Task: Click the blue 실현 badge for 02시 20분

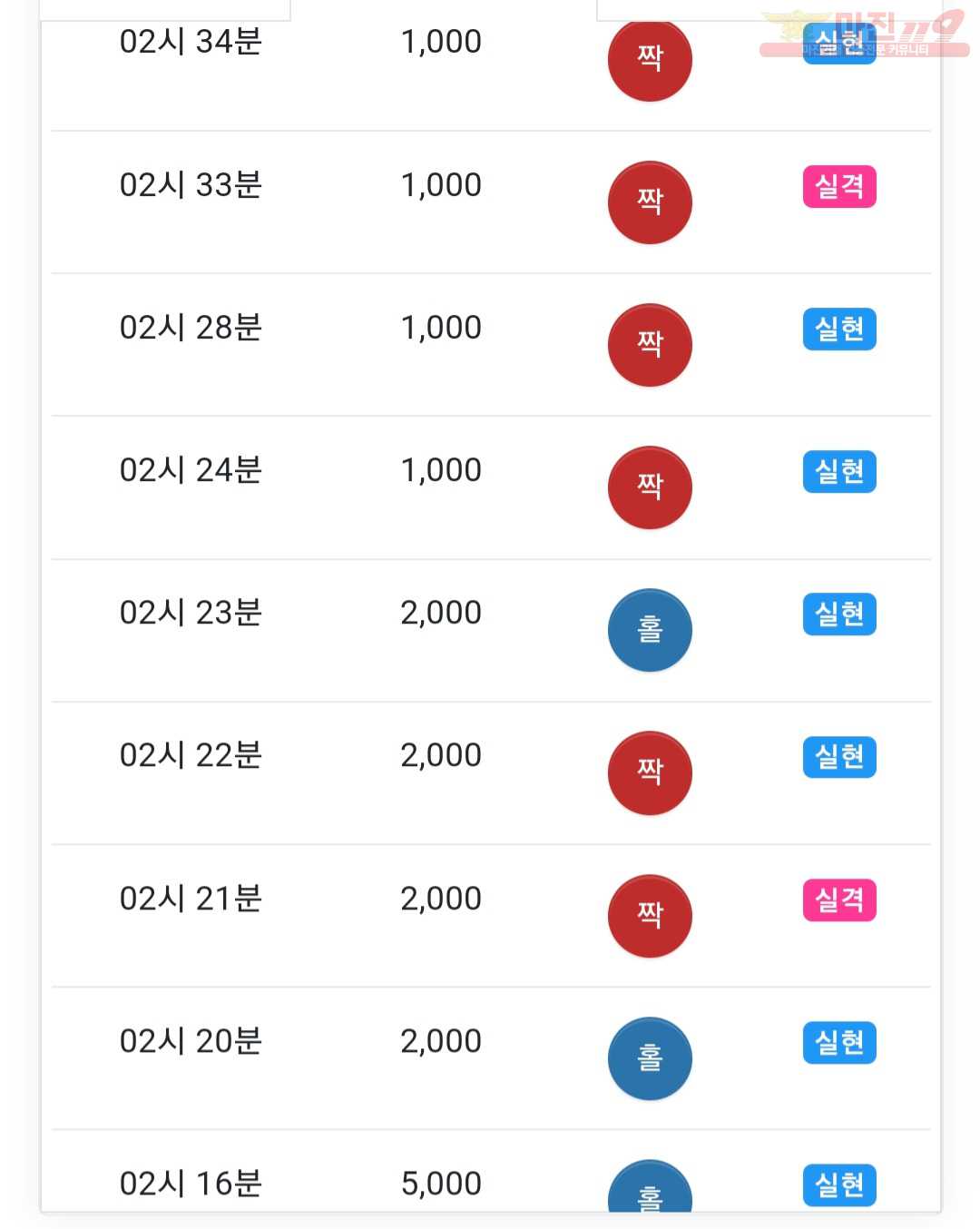Action: pyautogui.click(x=839, y=1043)
